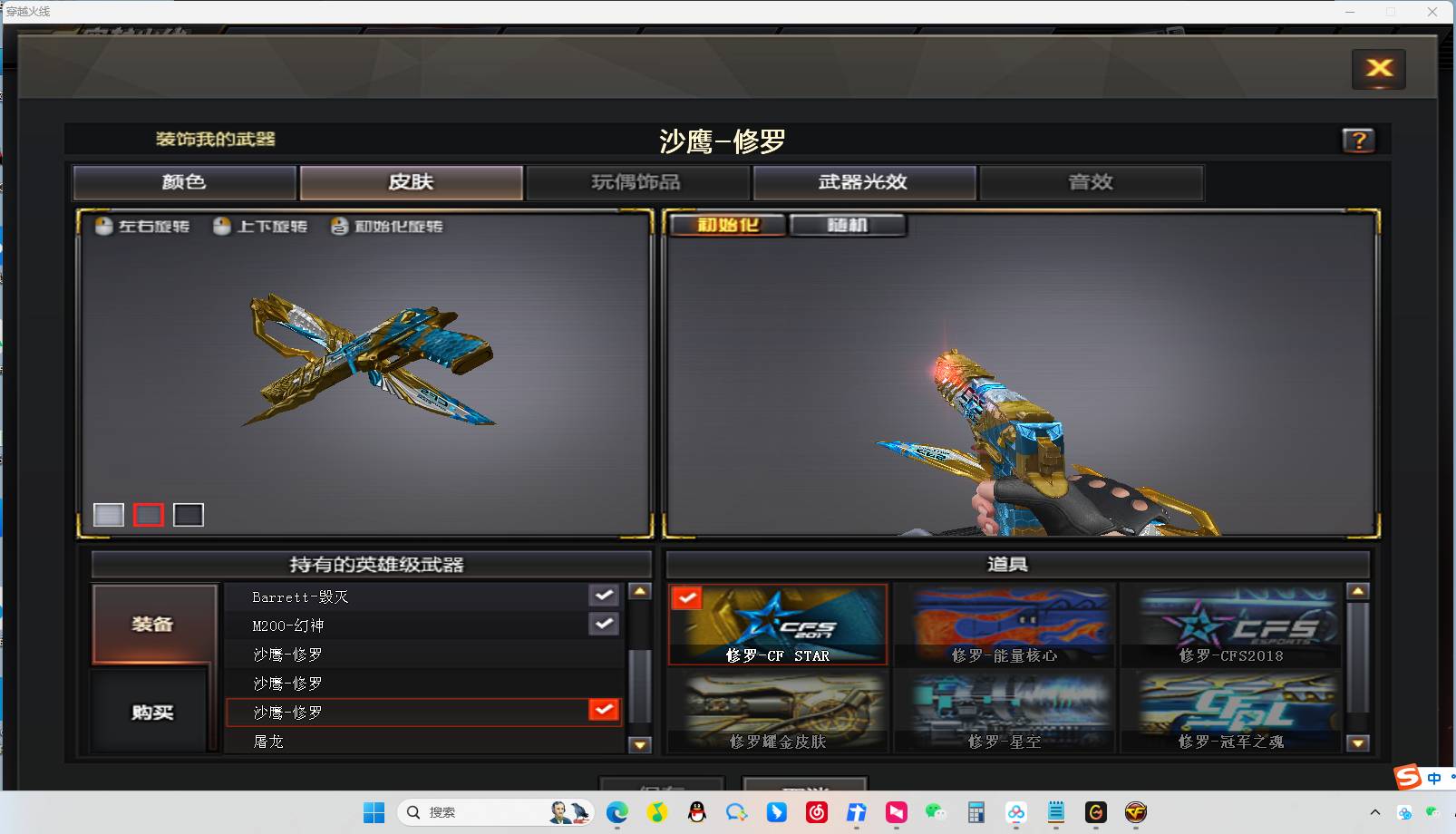The image size is (1456, 834).
Task: Open the Windows Start menu
Action: (374, 812)
